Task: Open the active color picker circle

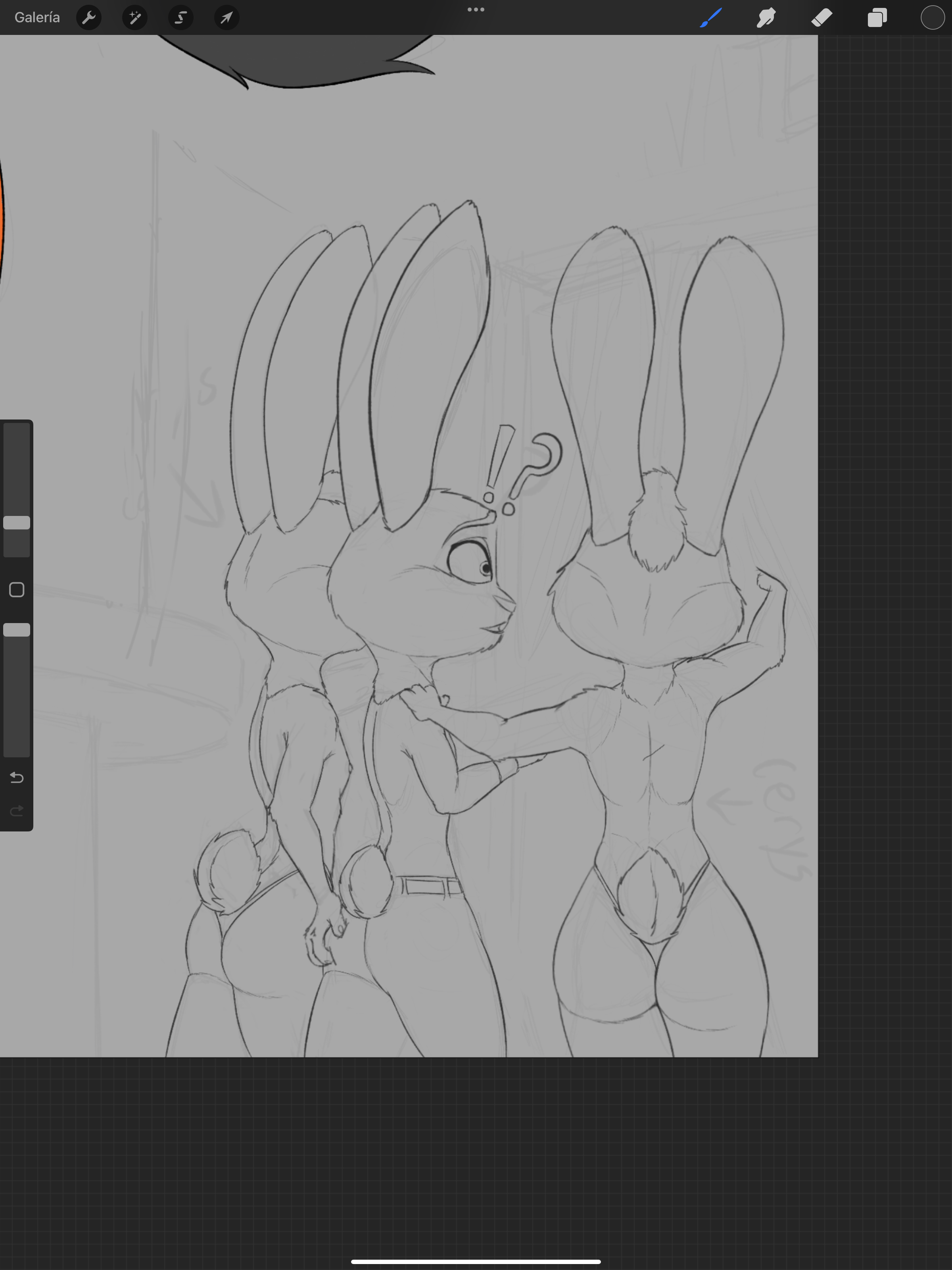Action: coord(933,18)
